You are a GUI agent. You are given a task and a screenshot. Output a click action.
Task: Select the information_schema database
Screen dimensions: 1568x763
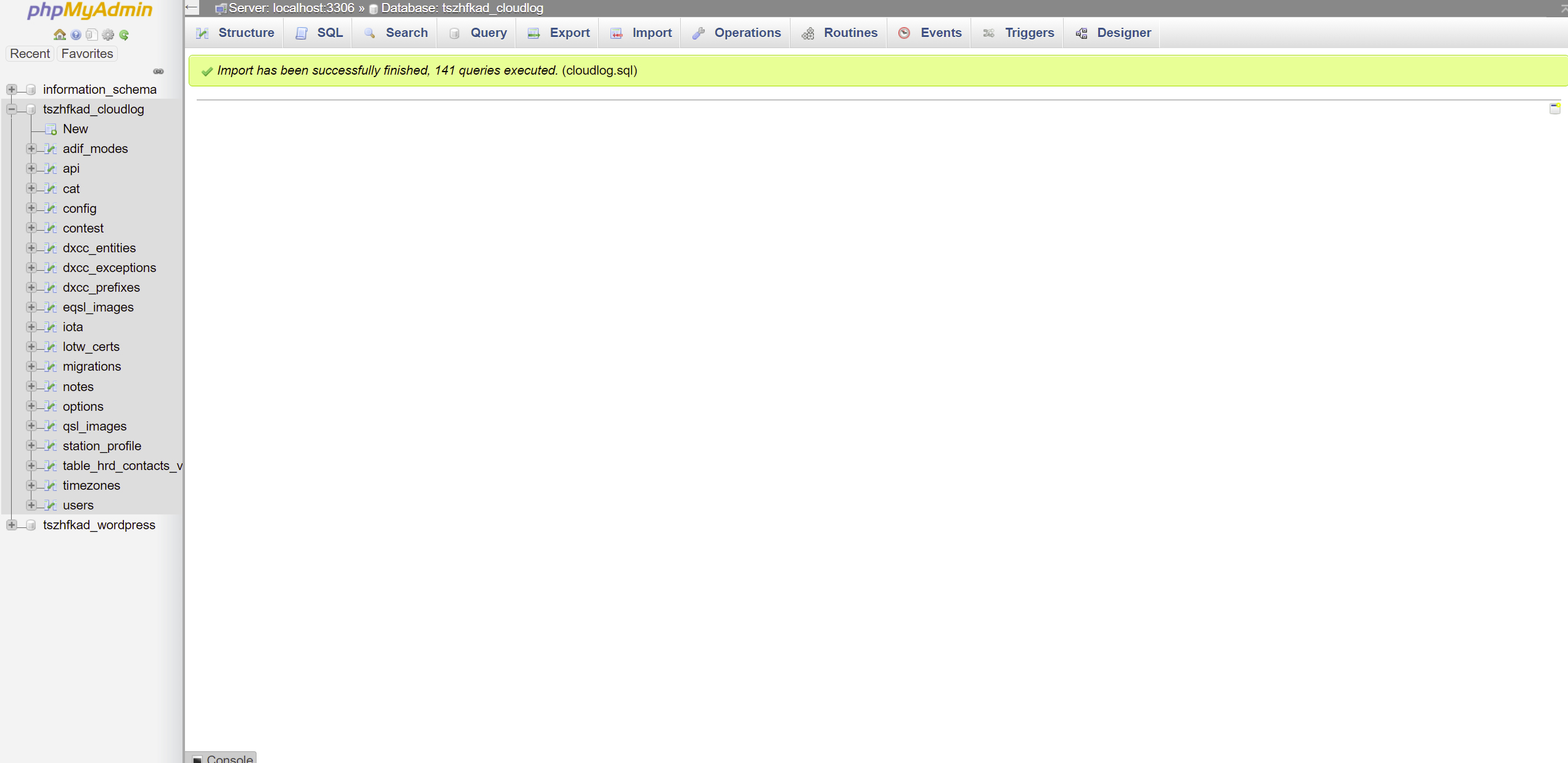tap(100, 89)
